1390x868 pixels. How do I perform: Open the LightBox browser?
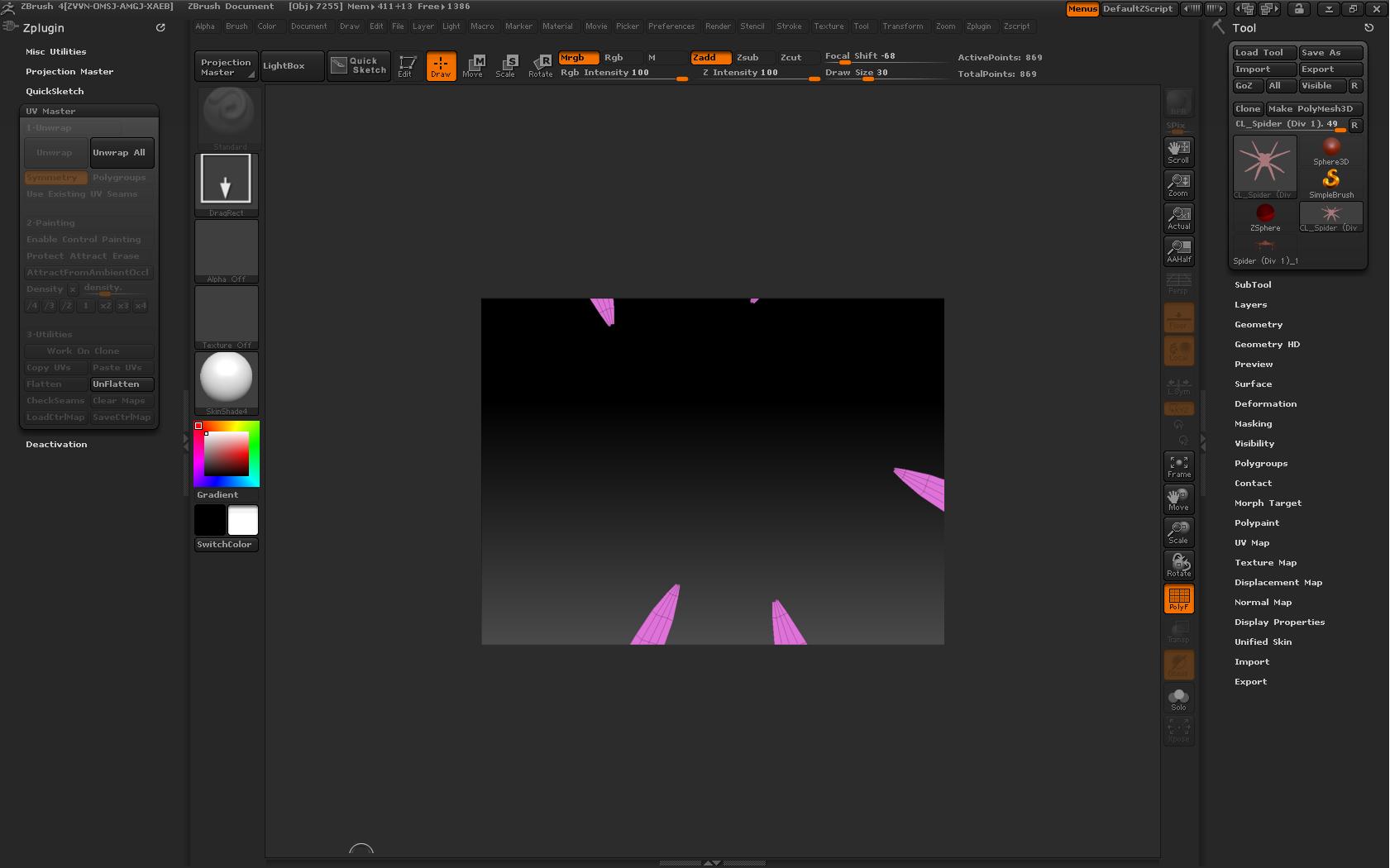[x=292, y=66]
